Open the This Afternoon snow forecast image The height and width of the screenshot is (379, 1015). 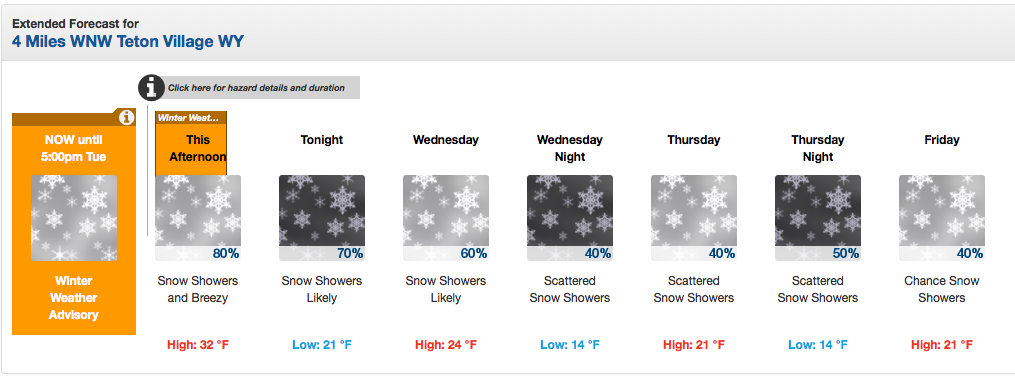(198, 218)
